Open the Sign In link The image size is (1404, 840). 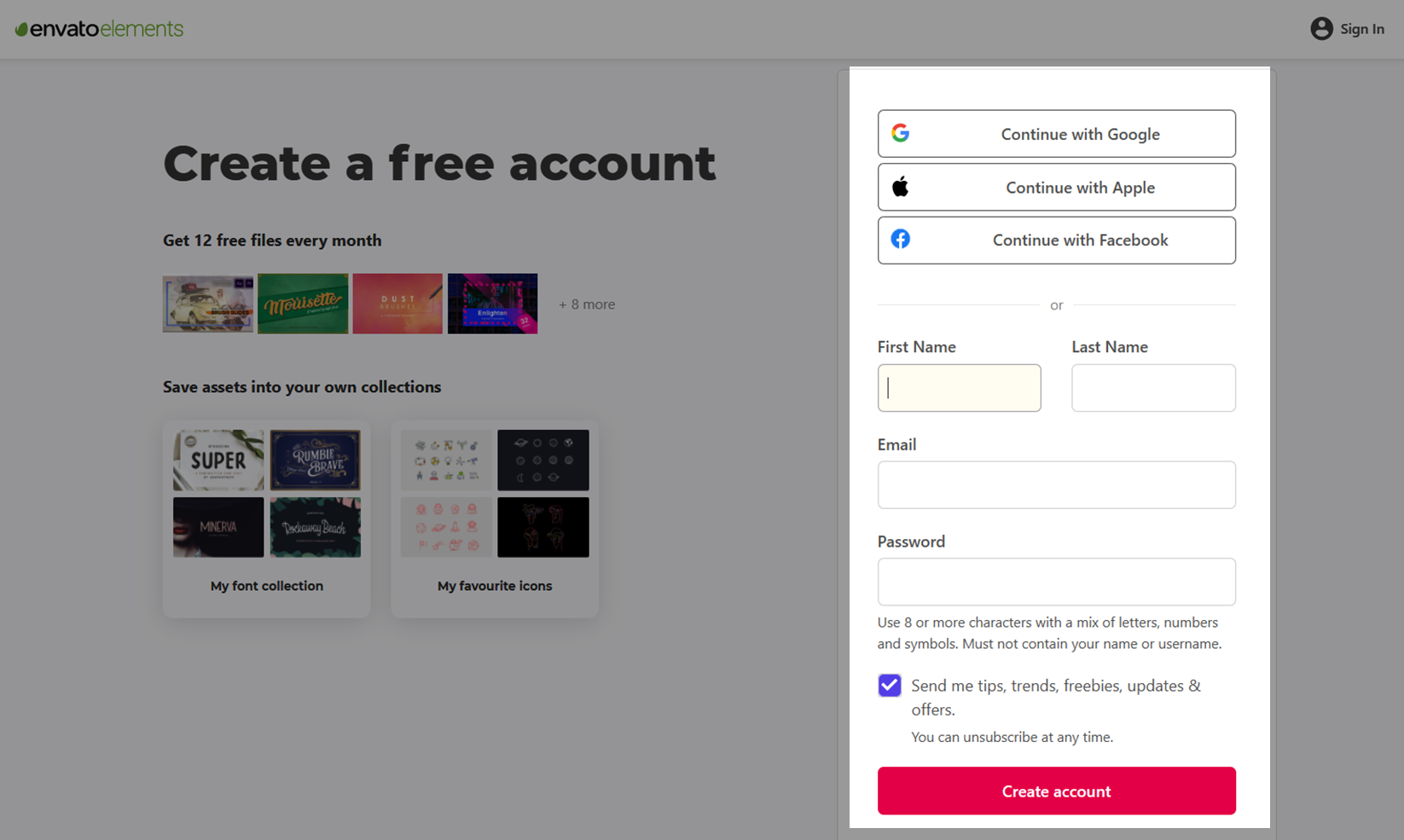(x=1361, y=29)
